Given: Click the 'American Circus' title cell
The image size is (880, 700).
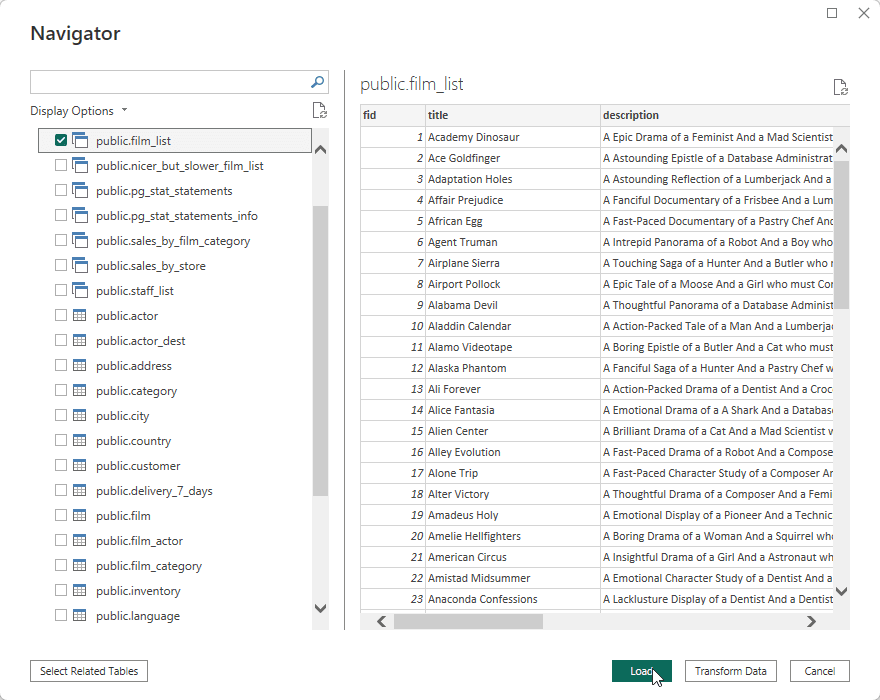Looking at the screenshot, I should [512, 557].
